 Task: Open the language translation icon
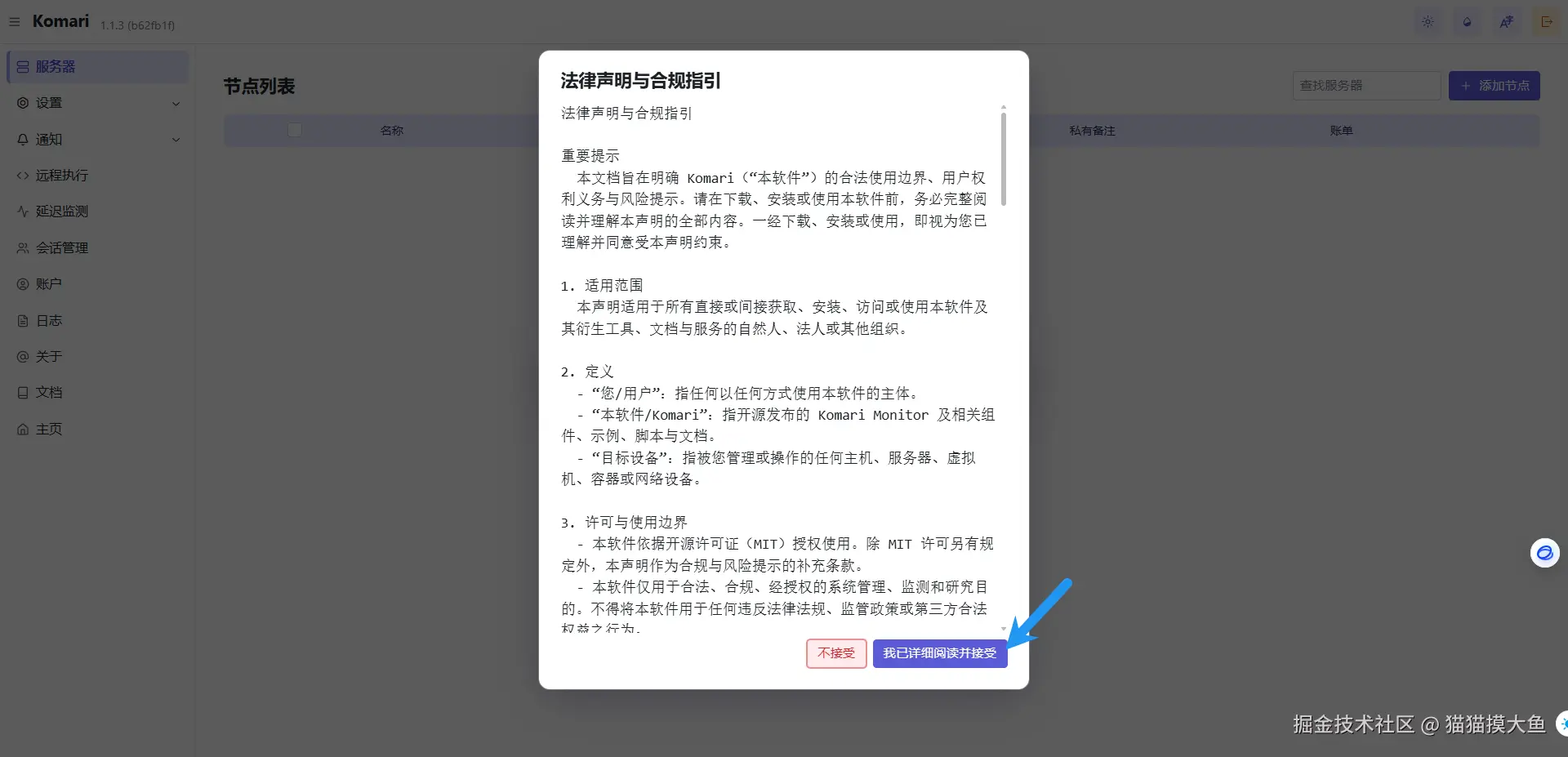(1507, 22)
